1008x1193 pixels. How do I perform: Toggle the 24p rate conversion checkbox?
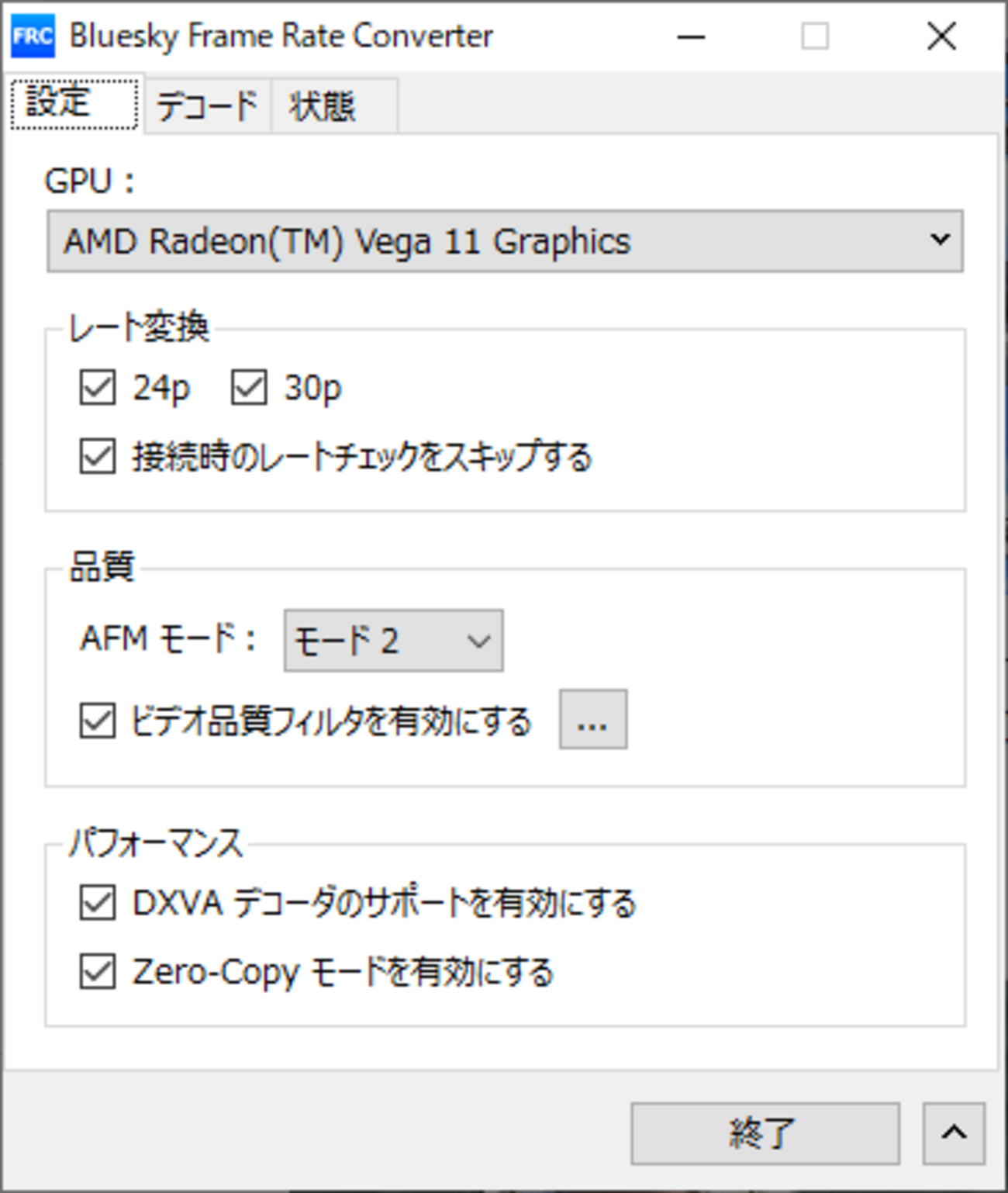pos(98,388)
